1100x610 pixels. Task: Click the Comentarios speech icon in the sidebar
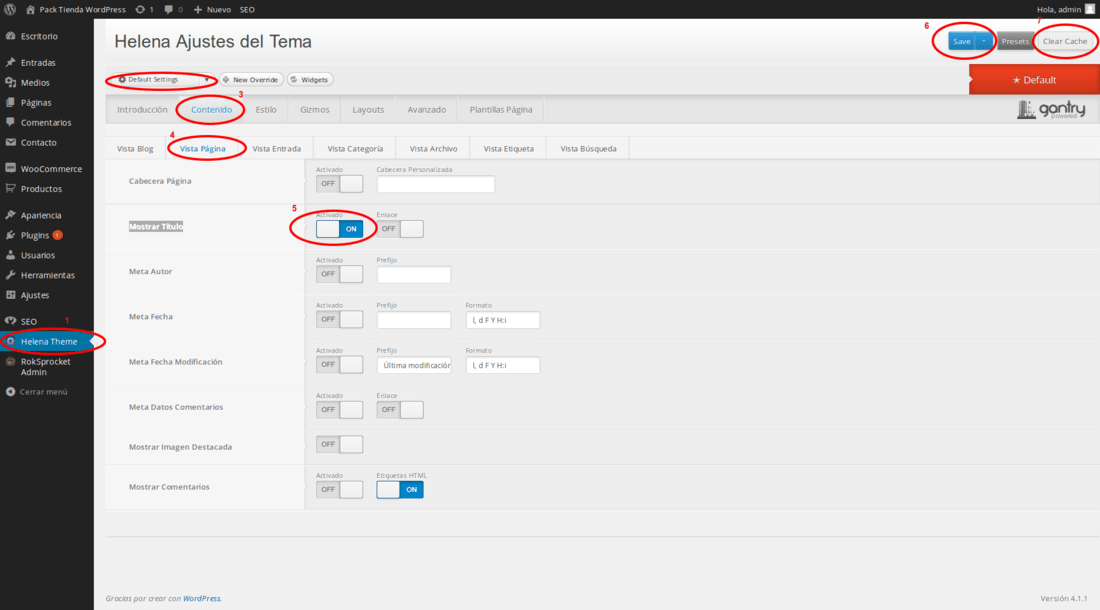pyautogui.click(x=11, y=122)
